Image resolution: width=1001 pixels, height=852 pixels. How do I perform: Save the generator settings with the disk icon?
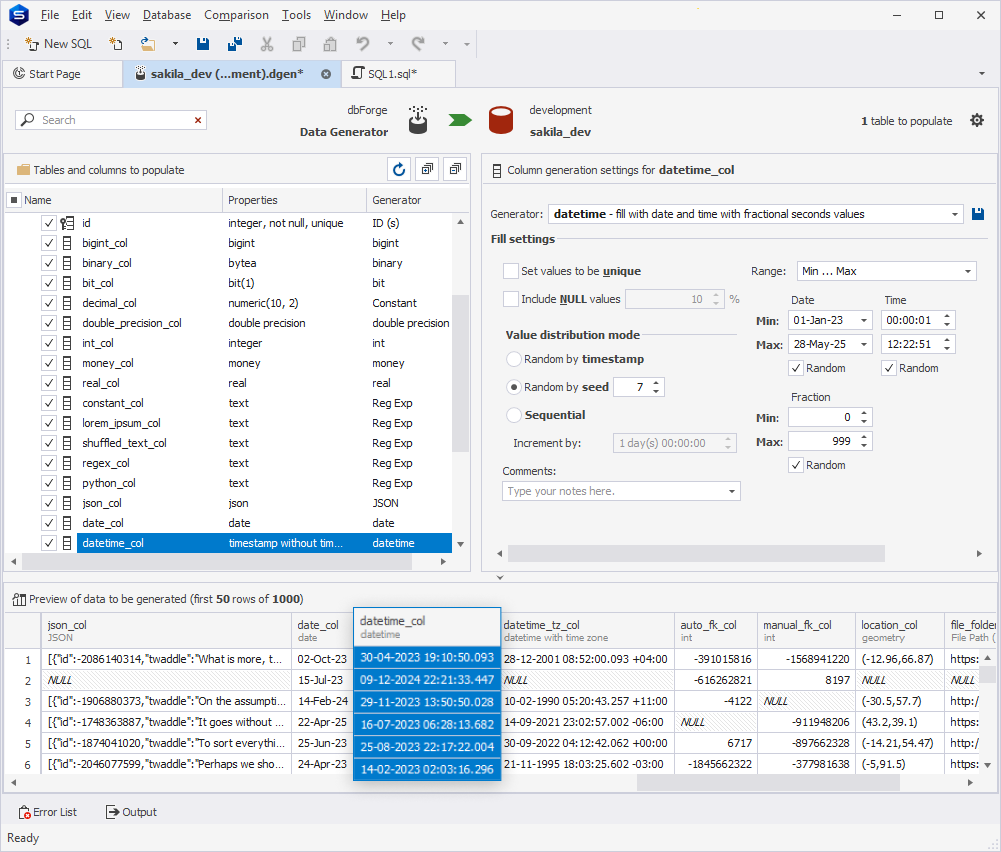(x=978, y=214)
